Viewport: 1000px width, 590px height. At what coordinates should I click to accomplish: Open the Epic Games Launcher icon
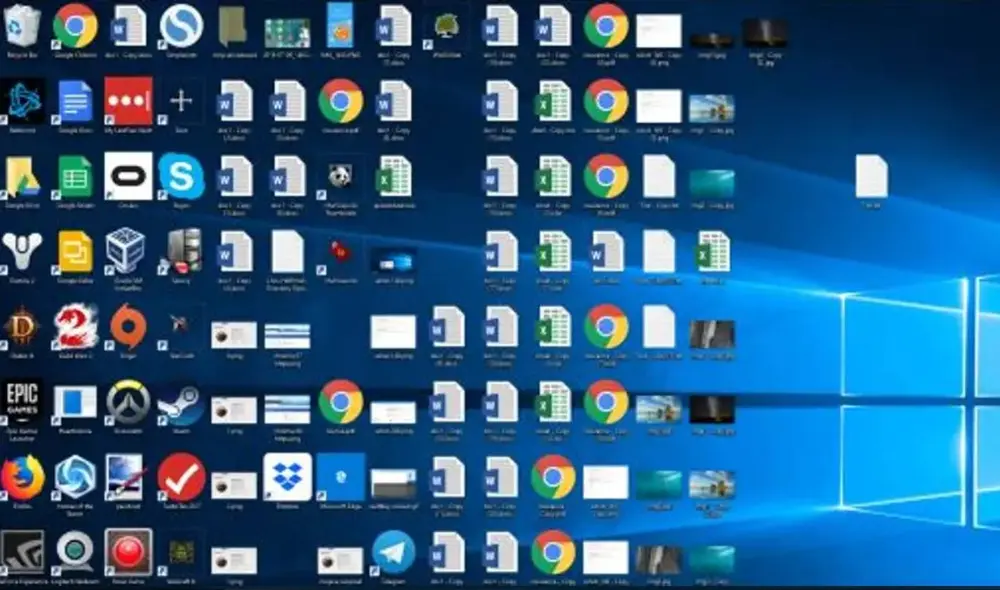click(x=22, y=401)
